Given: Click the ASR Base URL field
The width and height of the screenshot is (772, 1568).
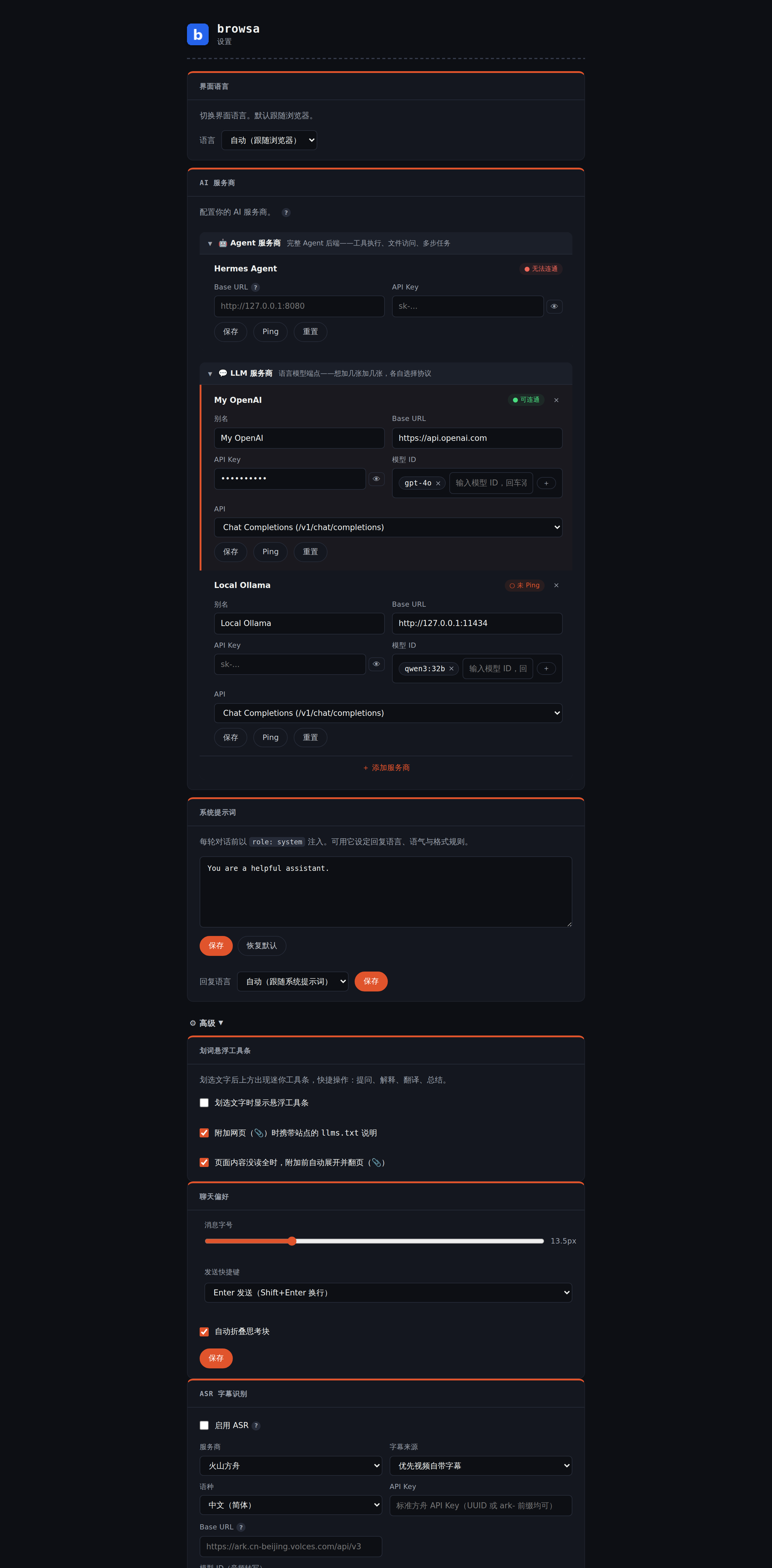Looking at the screenshot, I should coord(290,1546).
